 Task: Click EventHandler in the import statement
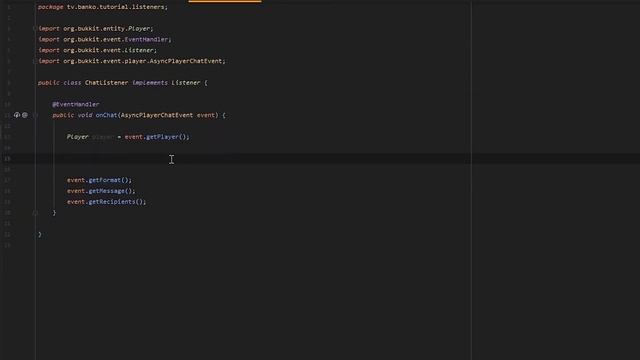coord(146,40)
